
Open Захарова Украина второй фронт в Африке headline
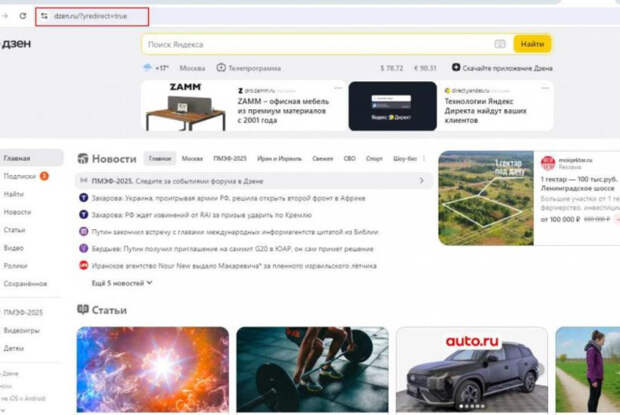(x=229, y=198)
